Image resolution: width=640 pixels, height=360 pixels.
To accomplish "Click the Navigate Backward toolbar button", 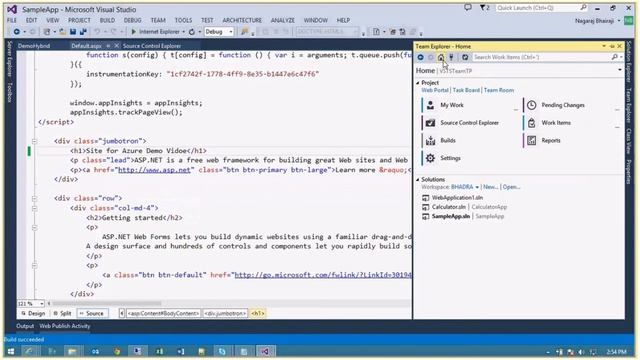I will point(16,31).
